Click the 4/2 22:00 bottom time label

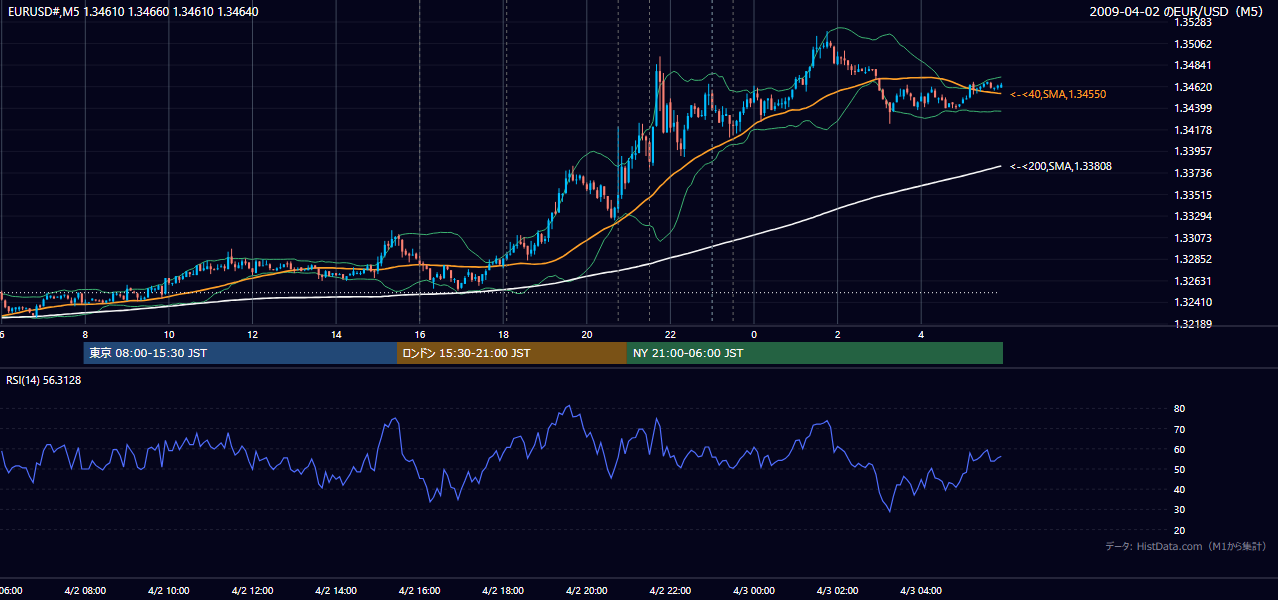[670, 591]
